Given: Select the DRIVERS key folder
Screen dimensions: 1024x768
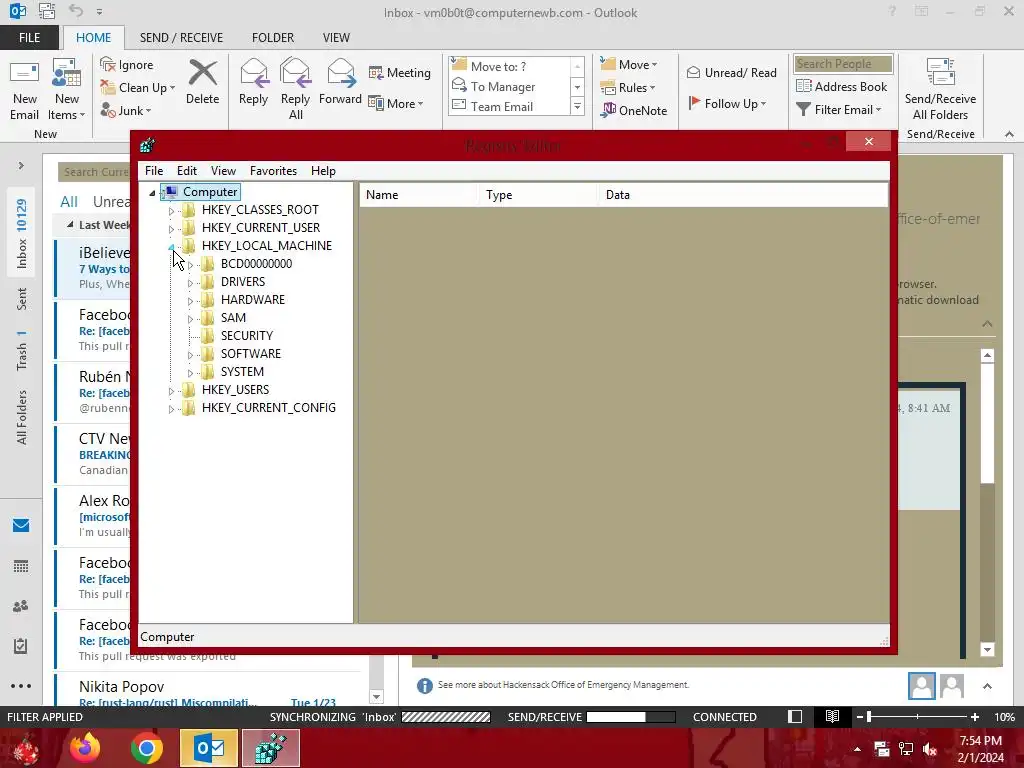Looking at the screenshot, I should click(243, 281).
